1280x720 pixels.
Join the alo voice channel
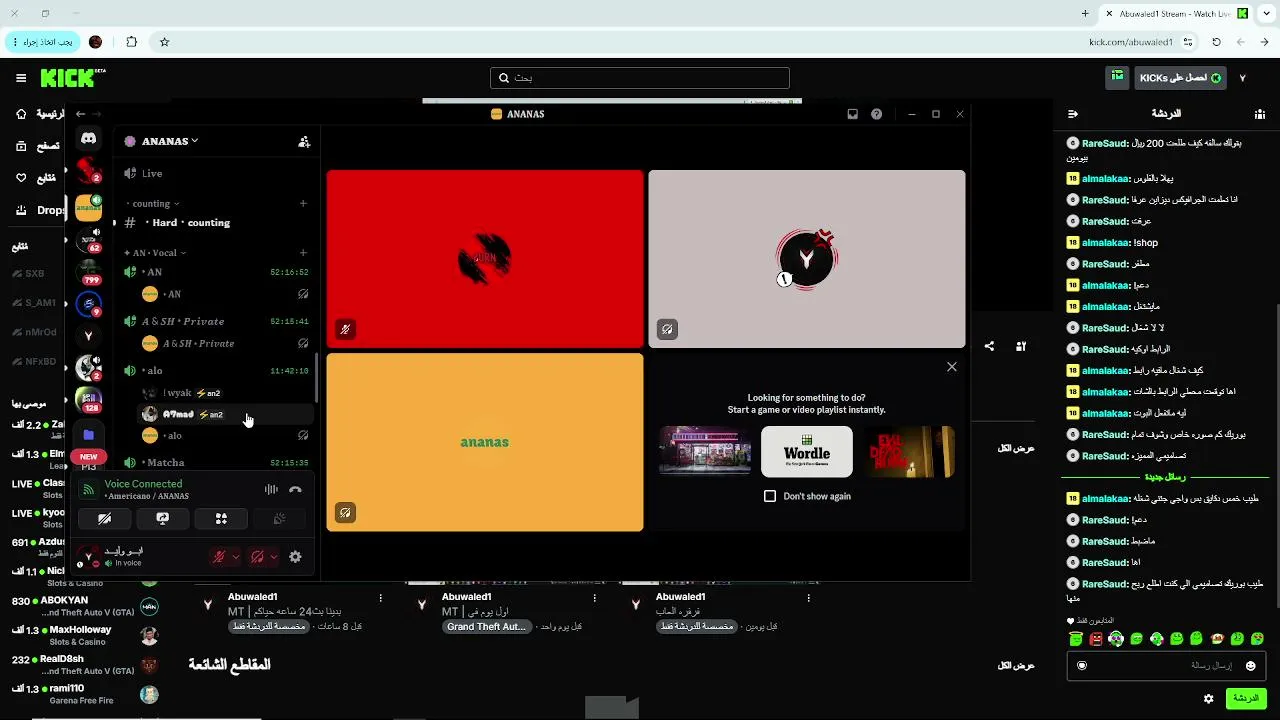217,371
